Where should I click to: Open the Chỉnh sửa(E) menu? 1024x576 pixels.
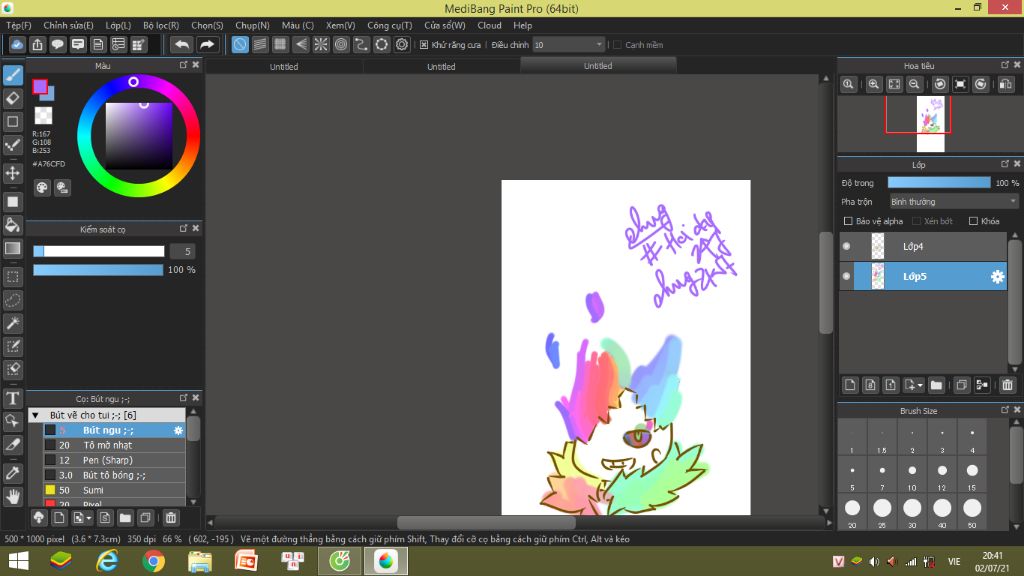coord(69,25)
